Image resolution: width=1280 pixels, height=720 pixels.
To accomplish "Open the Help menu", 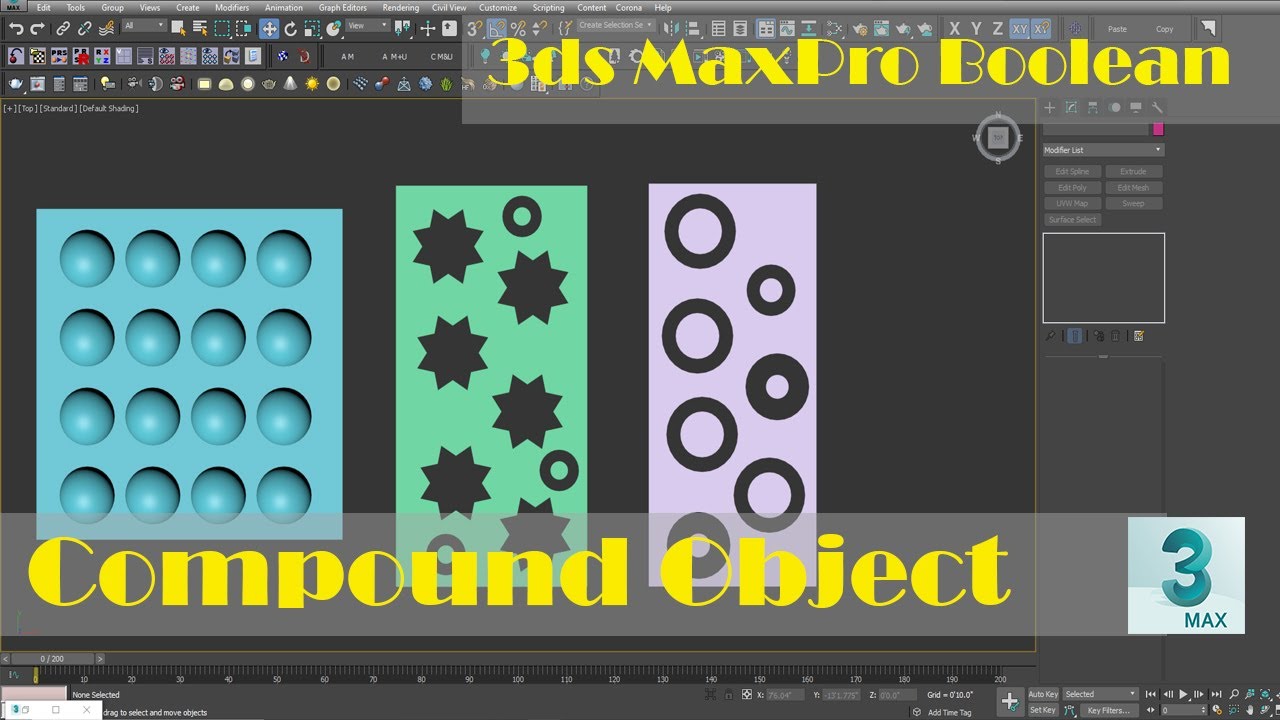I will (x=663, y=8).
